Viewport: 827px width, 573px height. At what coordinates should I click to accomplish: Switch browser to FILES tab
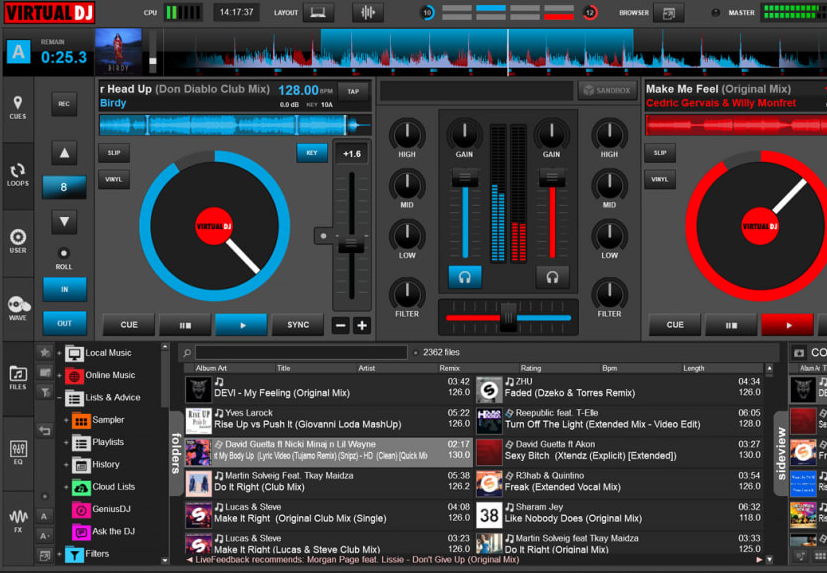coord(17,378)
